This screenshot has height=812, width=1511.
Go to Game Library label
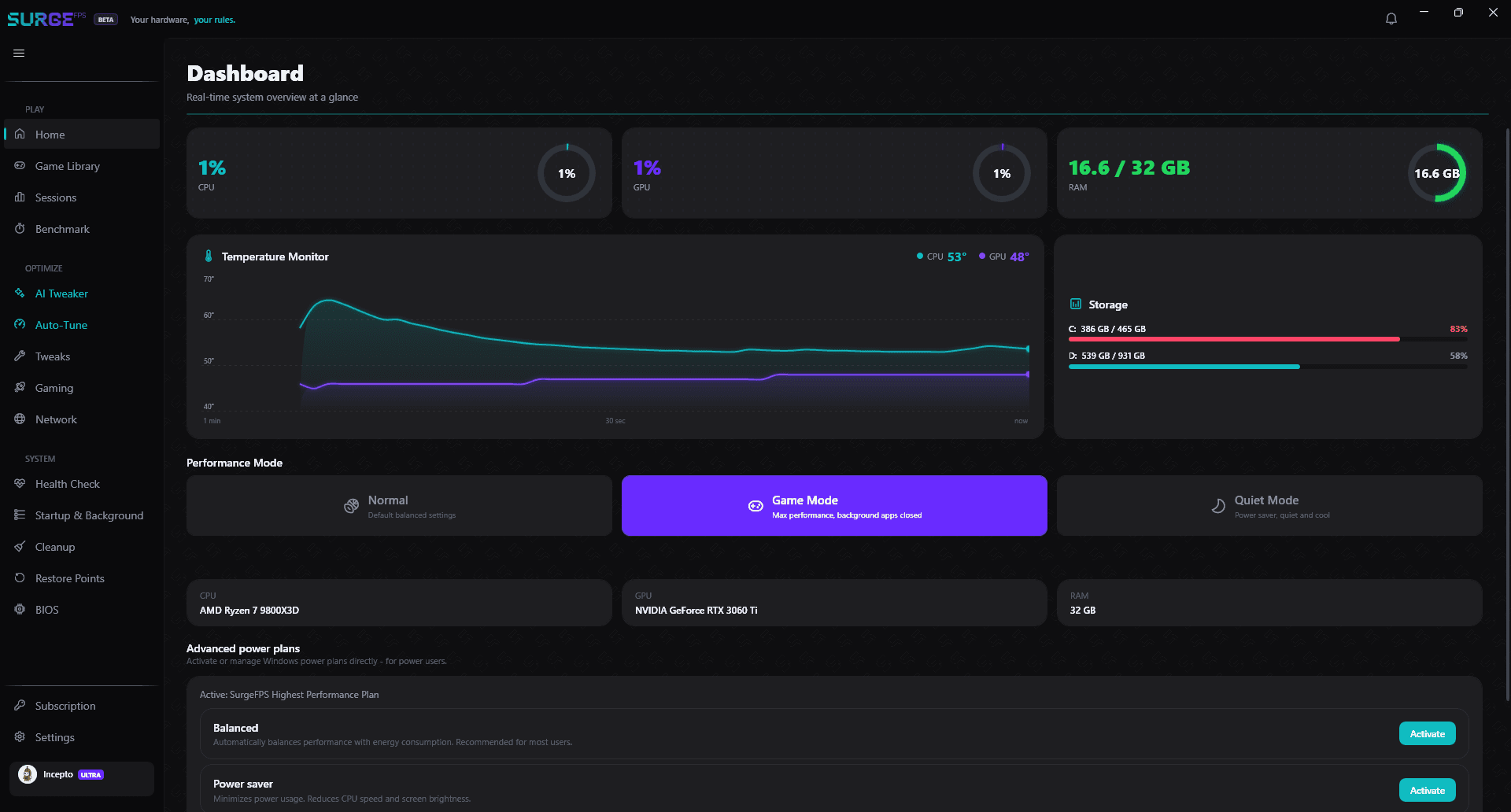68,166
